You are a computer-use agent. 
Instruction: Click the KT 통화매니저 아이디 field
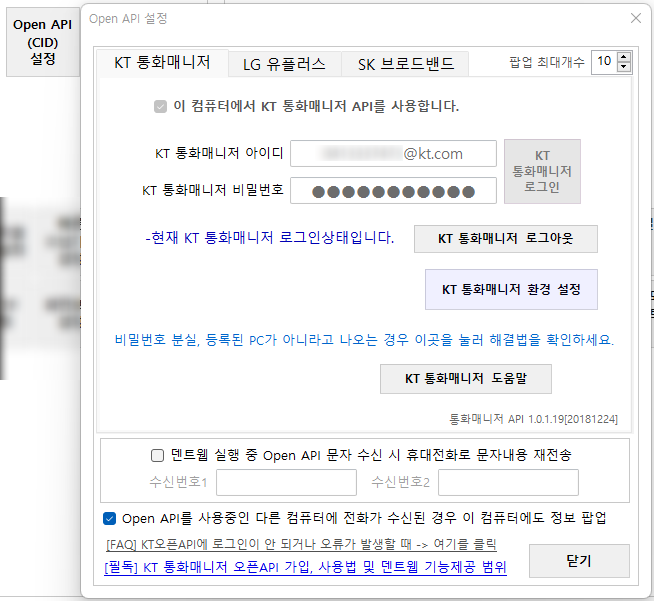pos(393,153)
